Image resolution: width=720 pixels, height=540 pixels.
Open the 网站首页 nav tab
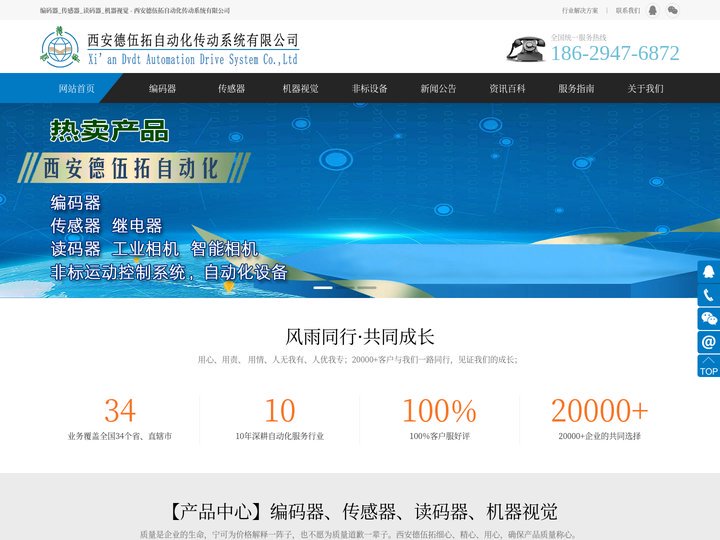pos(76,88)
